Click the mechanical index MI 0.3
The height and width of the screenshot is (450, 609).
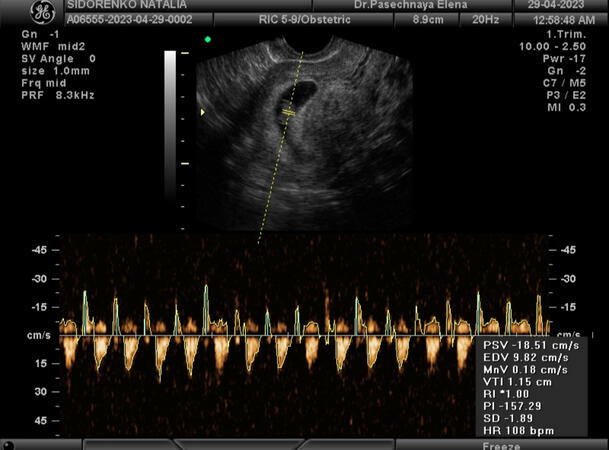566,108
